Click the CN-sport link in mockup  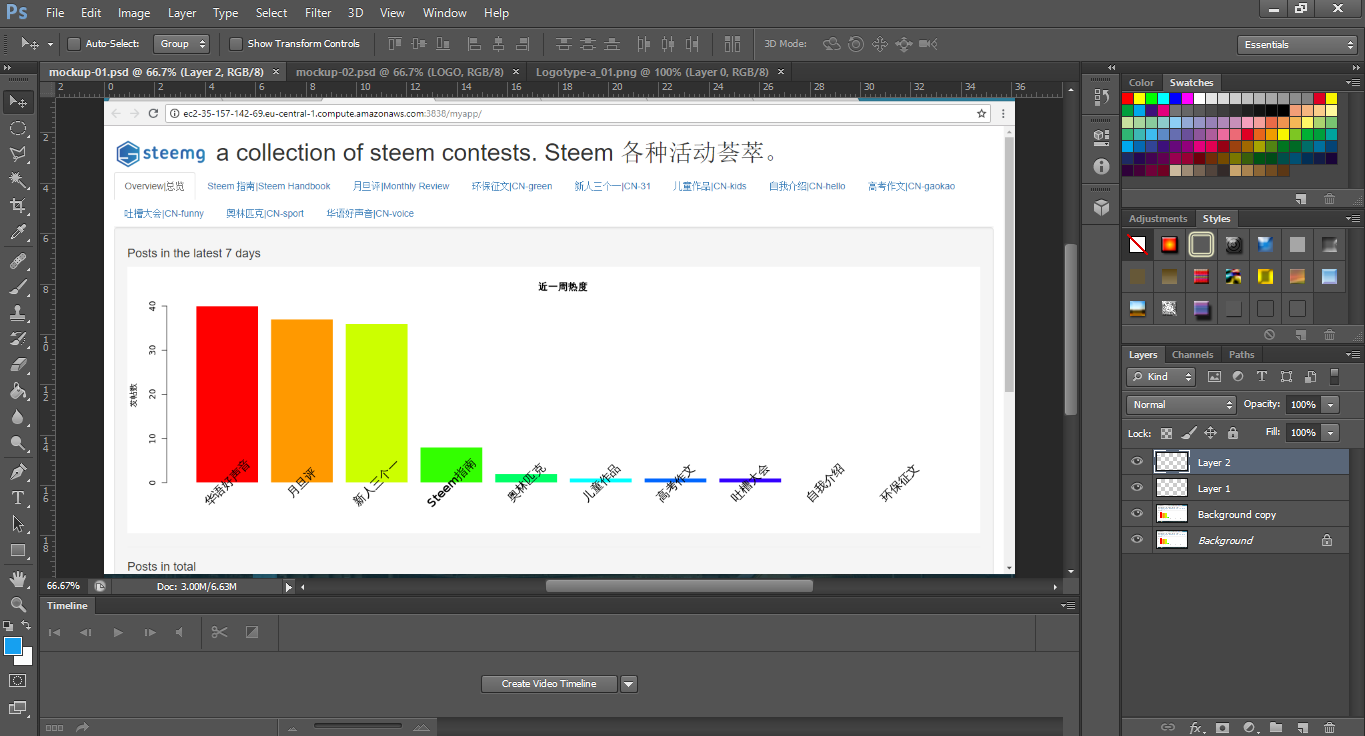265,213
